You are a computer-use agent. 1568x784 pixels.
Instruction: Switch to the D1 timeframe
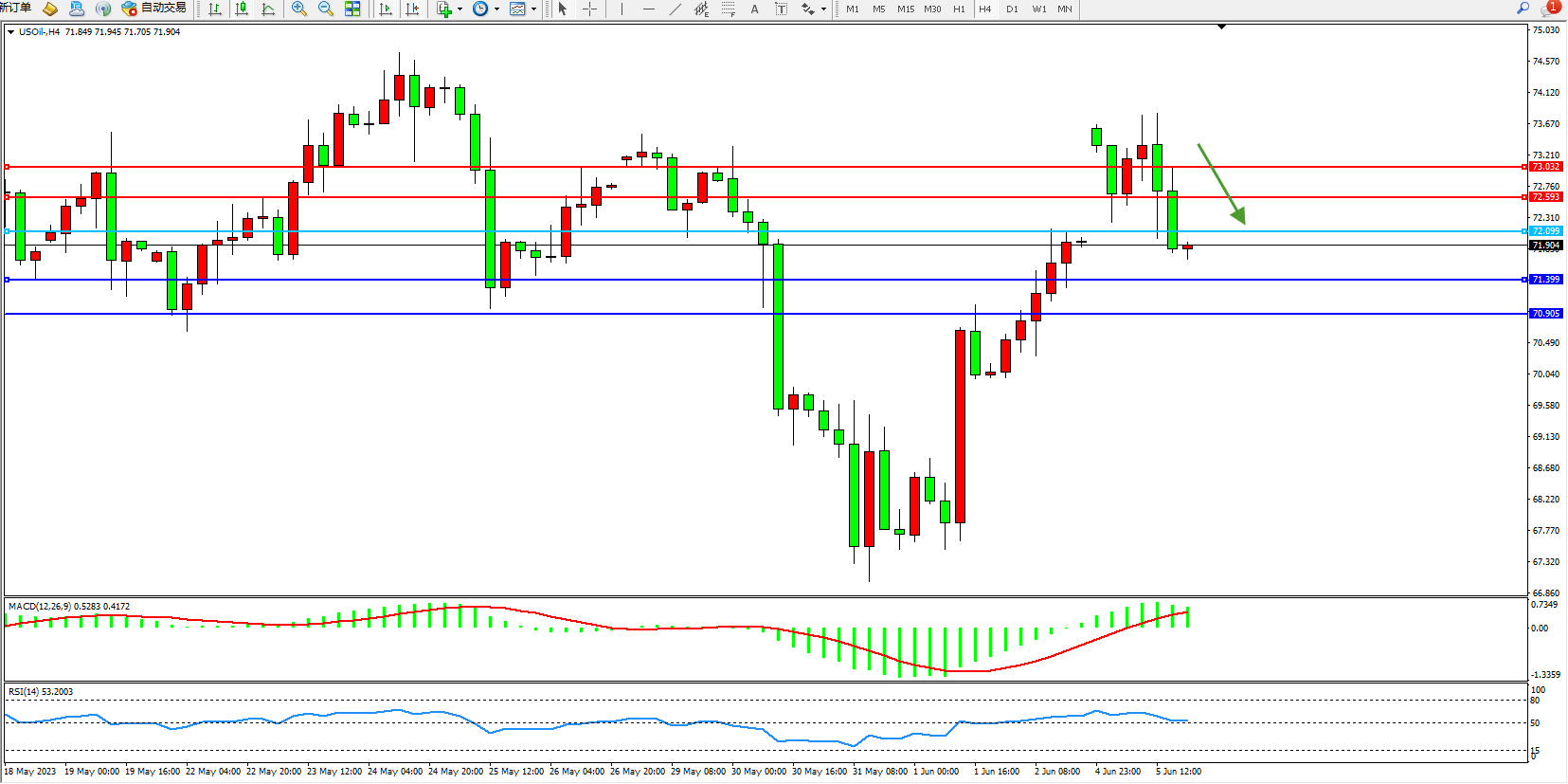(1012, 9)
